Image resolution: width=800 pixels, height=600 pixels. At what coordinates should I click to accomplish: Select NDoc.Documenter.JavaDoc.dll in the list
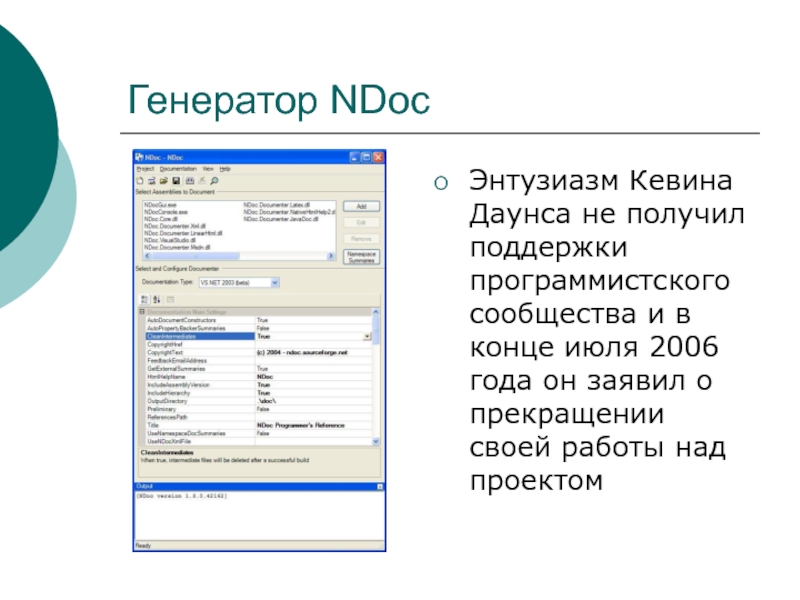[x=281, y=219]
